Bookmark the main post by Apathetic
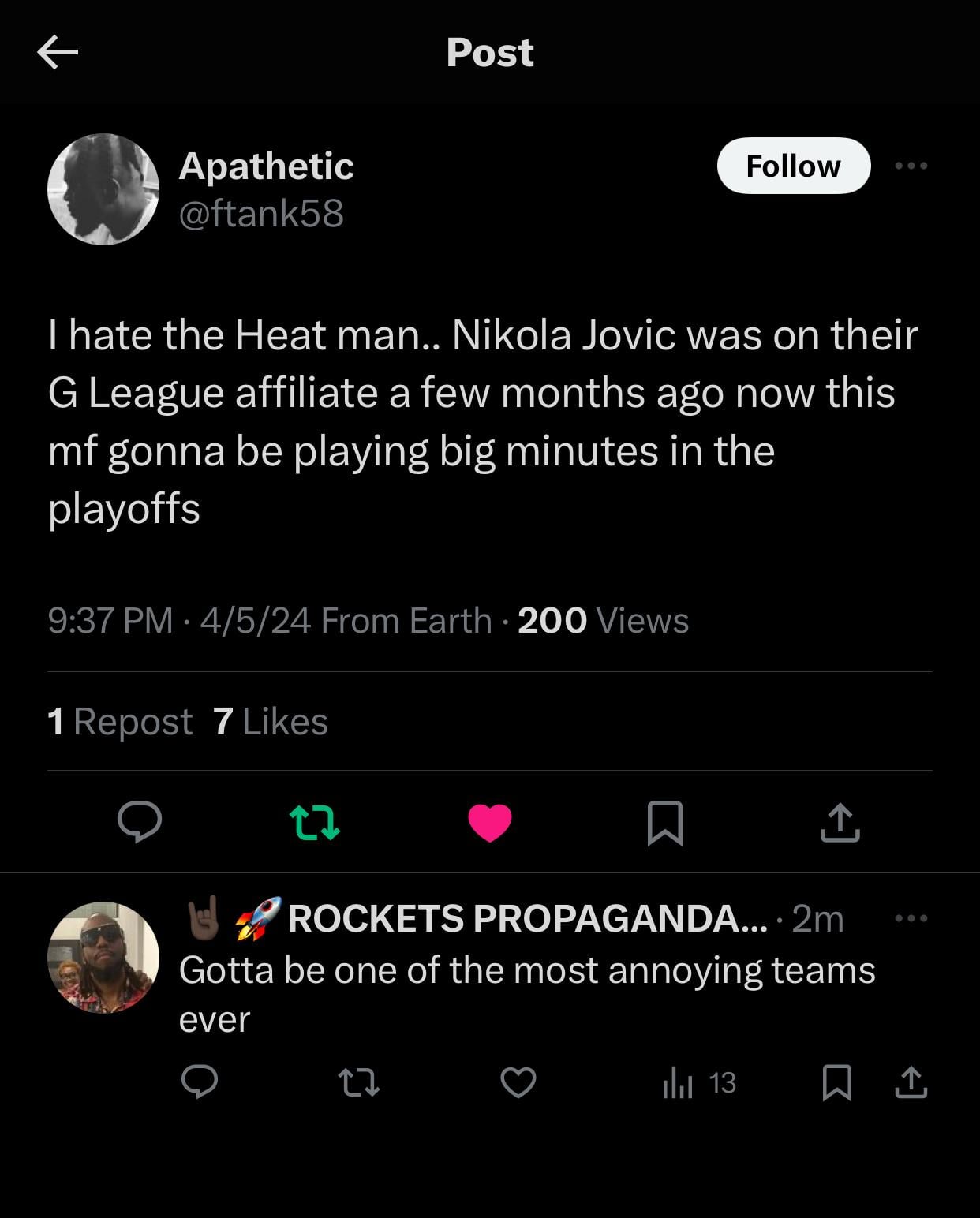This screenshot has height=1218, width=980. click(x=664, y=823)
